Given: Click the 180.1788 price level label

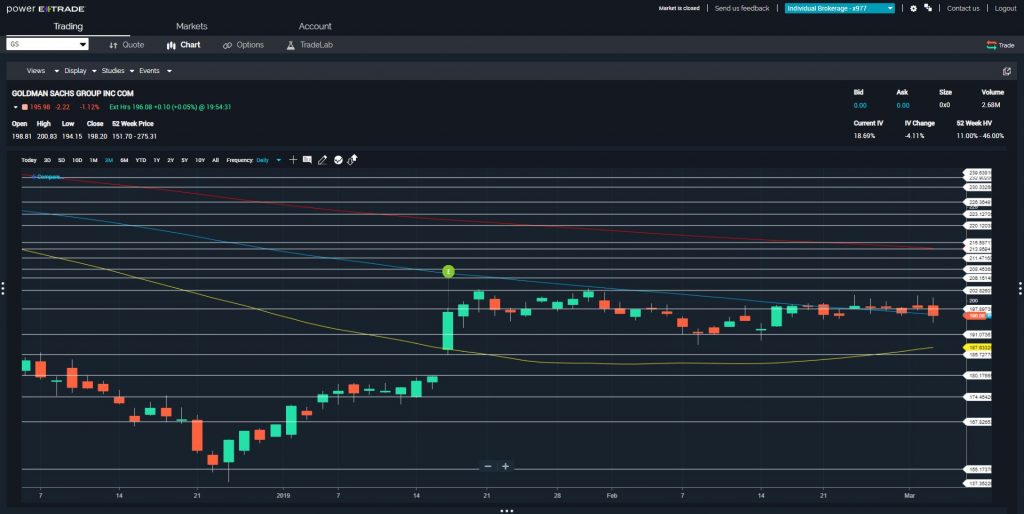Looking at the screenshot, I should tap(978, 376).
